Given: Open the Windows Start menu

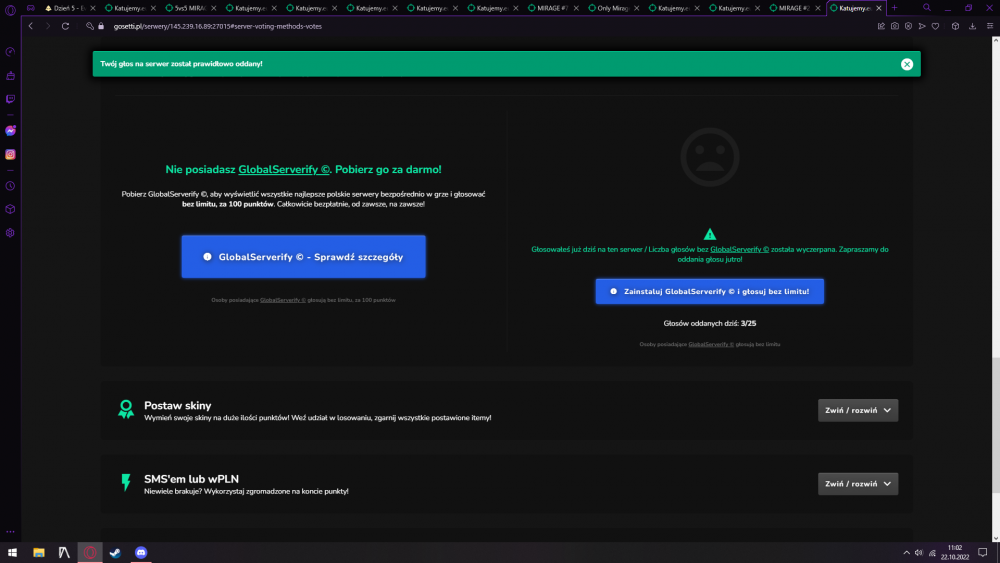Looking at the screenshot, I should point(12,552).
